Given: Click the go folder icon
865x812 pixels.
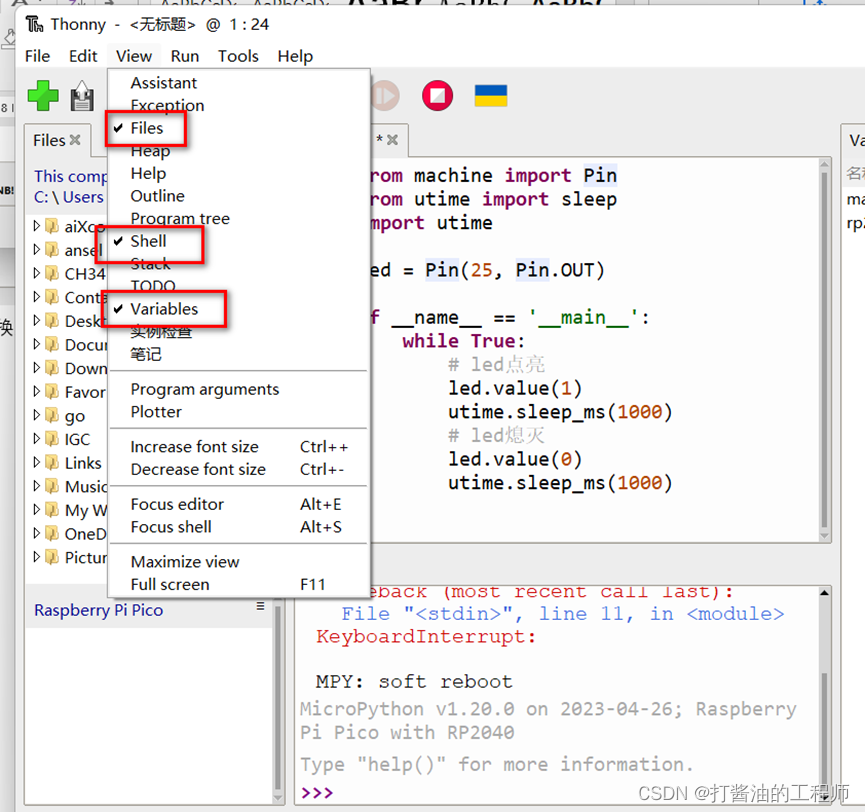Looking at the screenshot, I should point(52,415).
